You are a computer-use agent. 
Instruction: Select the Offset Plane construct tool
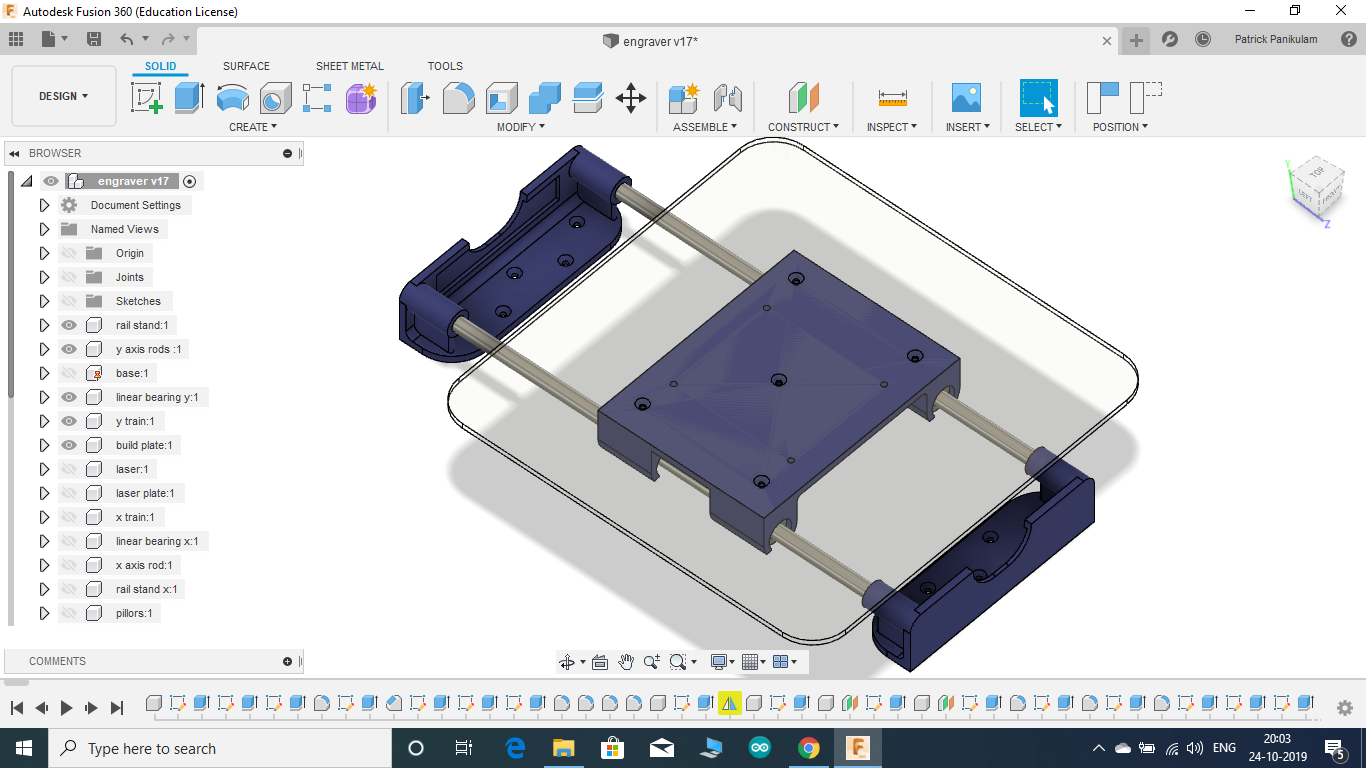pos(803,98)
